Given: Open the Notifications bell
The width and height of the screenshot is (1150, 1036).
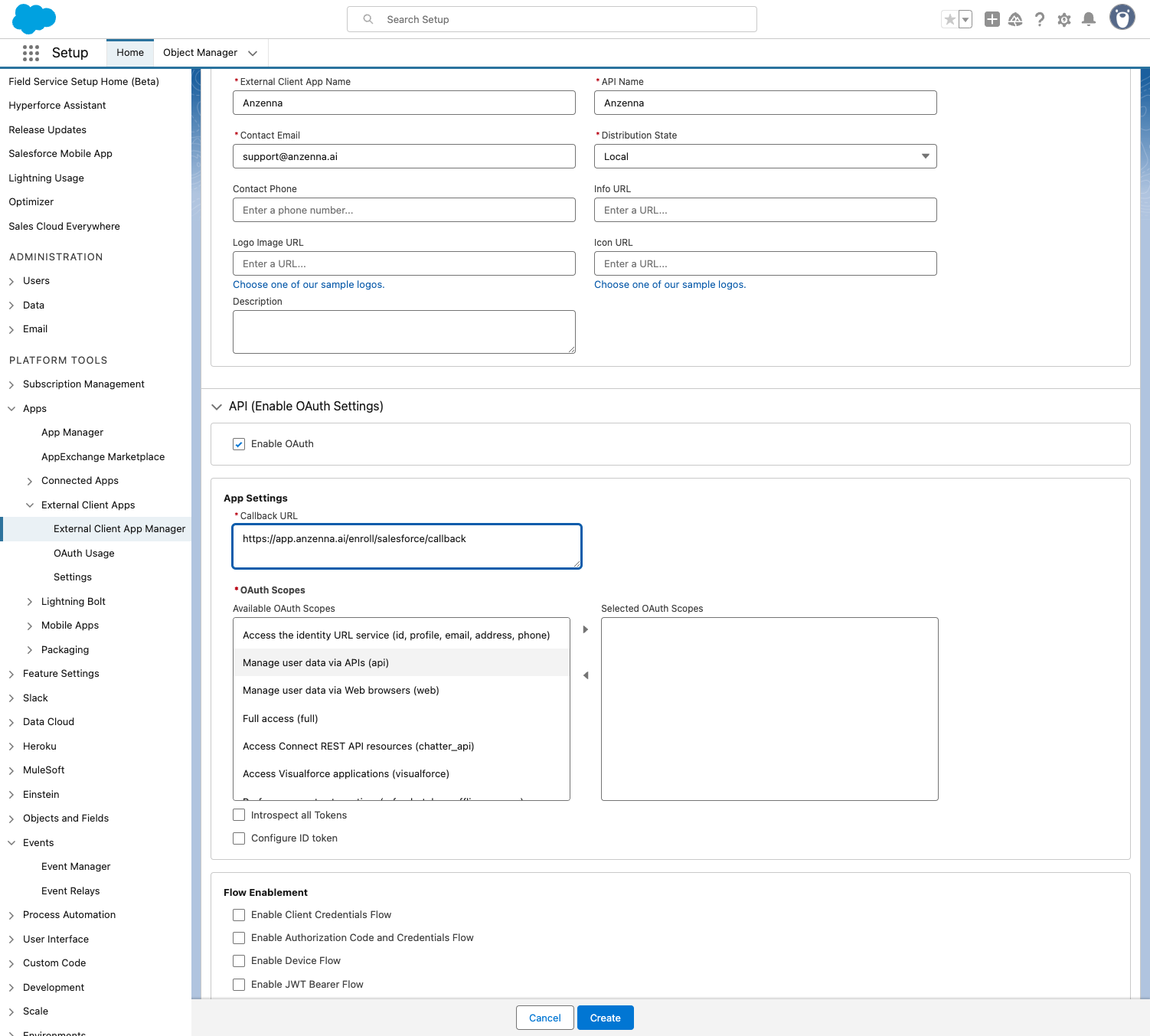Looking at the screenshot, I should 1088,20.
